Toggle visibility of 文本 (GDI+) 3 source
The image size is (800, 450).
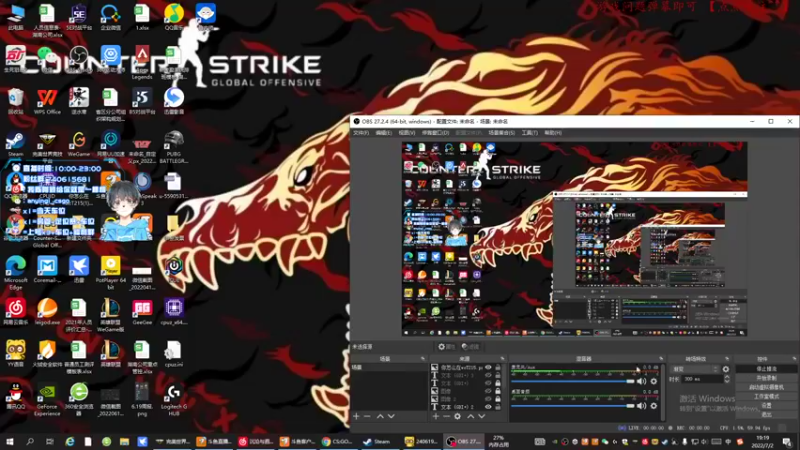[488, 375]
